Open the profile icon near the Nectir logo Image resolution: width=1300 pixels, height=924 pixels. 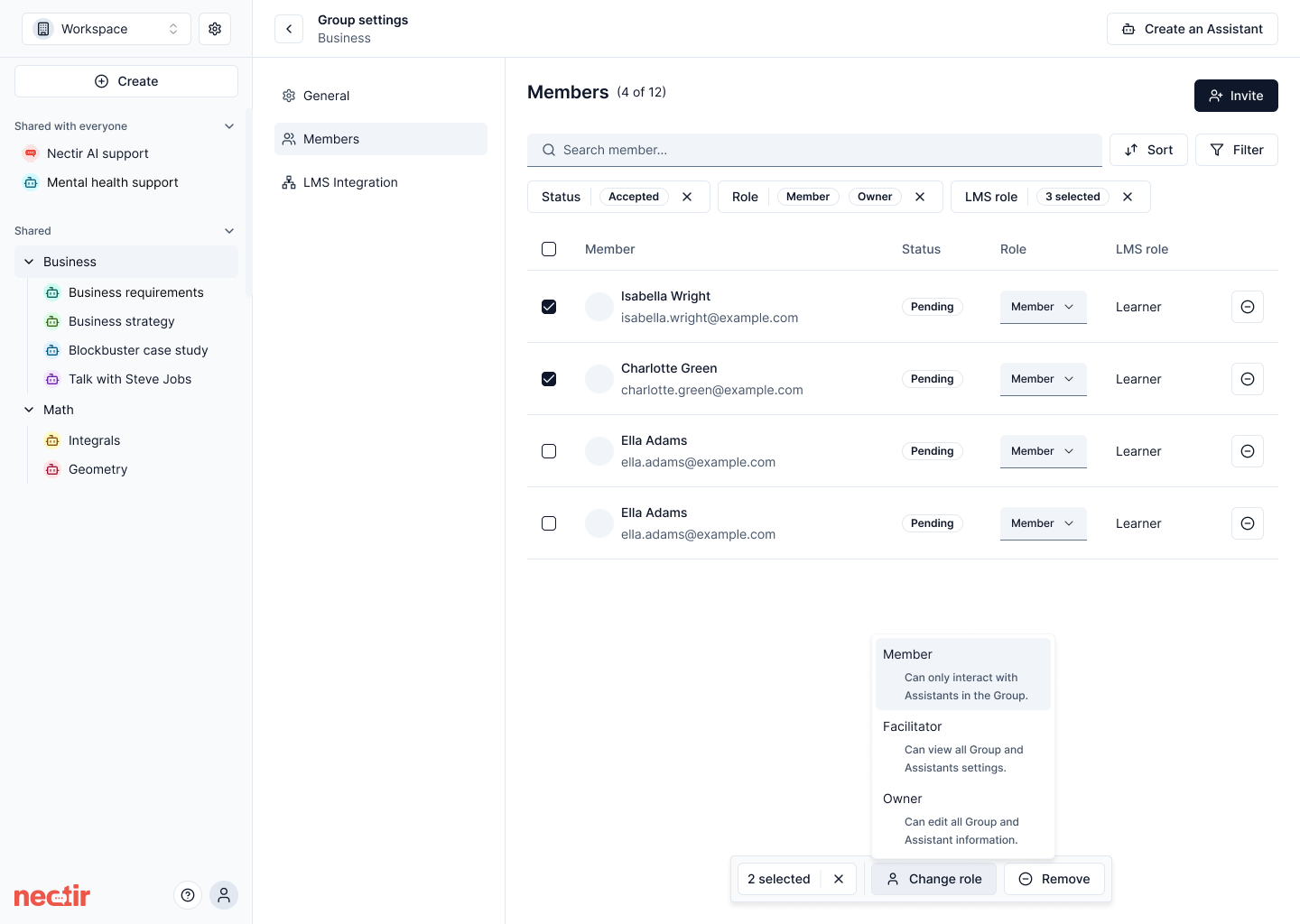click(224, 895)
